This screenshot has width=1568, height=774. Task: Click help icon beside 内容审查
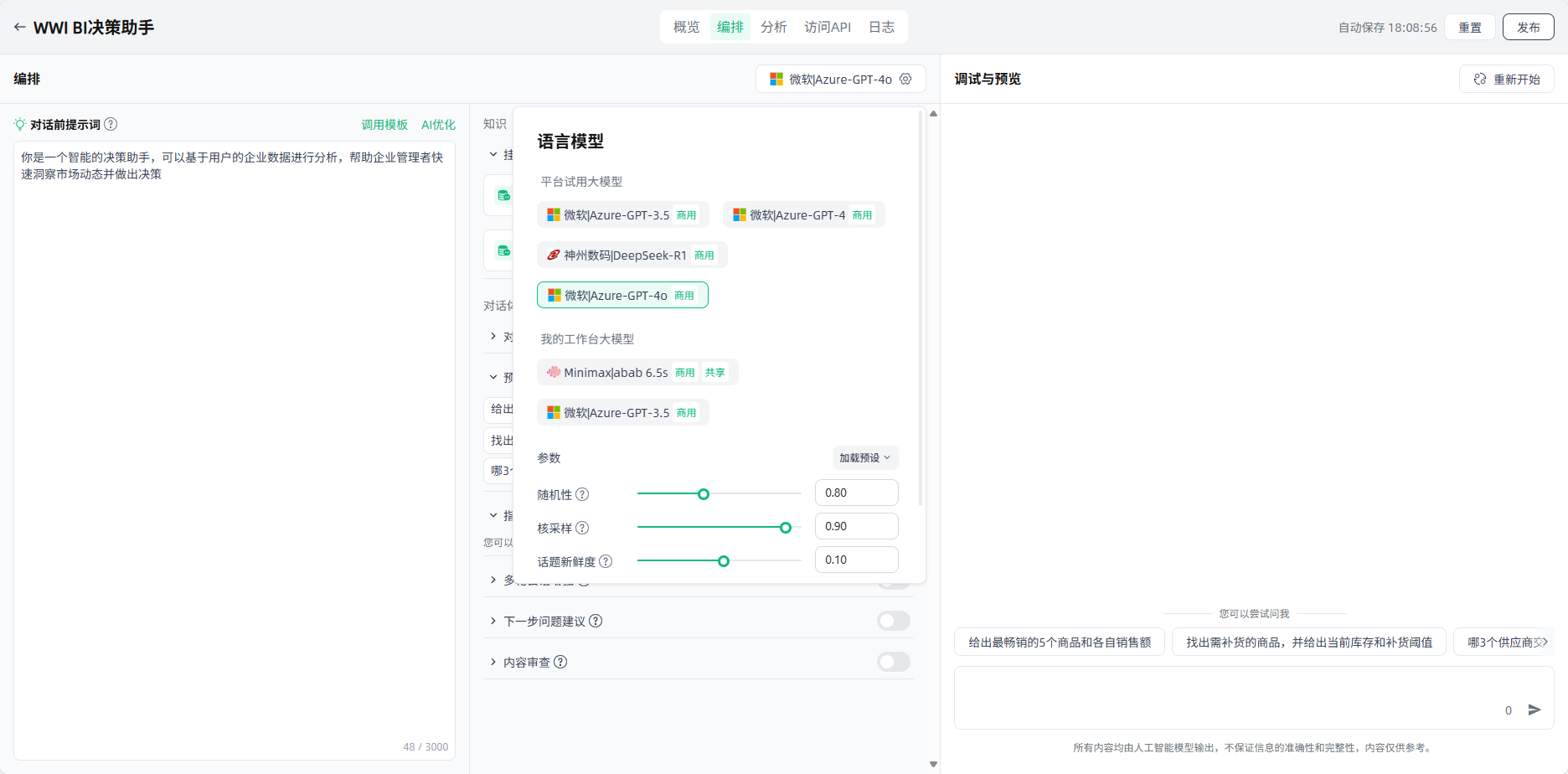point(560,662)
